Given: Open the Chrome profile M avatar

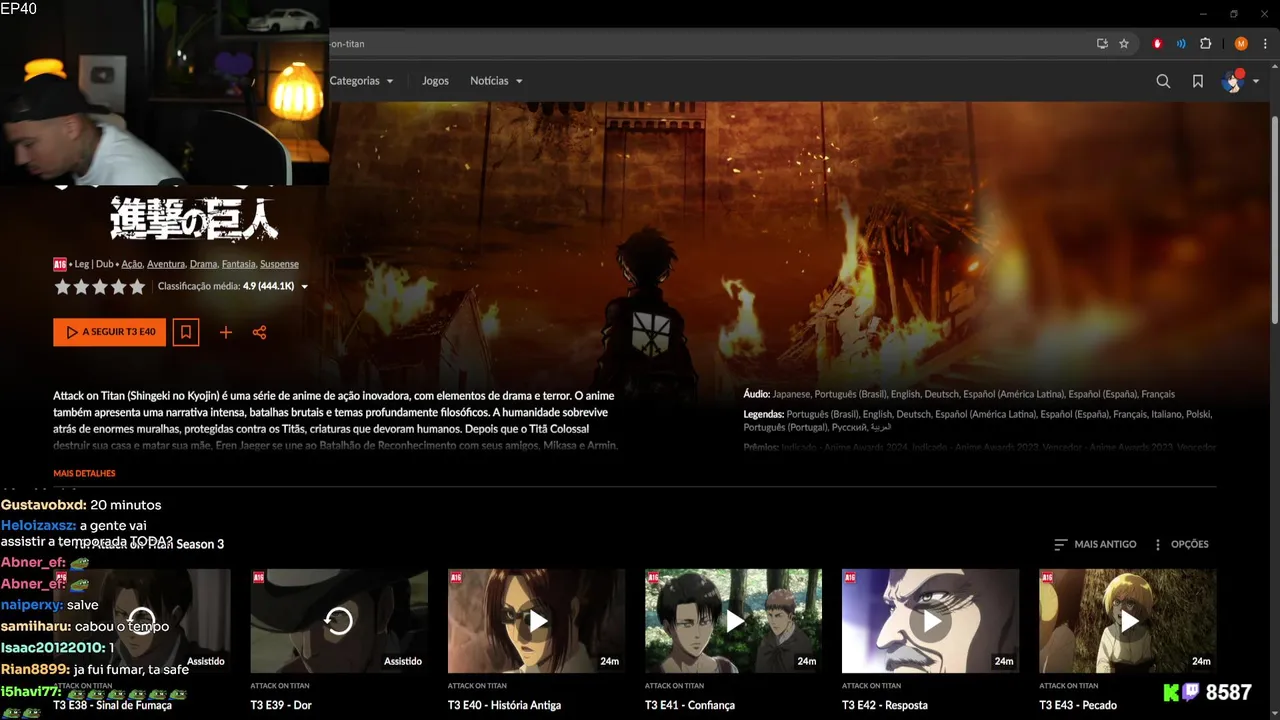Looking at the screenshot, I should click(1241, 44).
